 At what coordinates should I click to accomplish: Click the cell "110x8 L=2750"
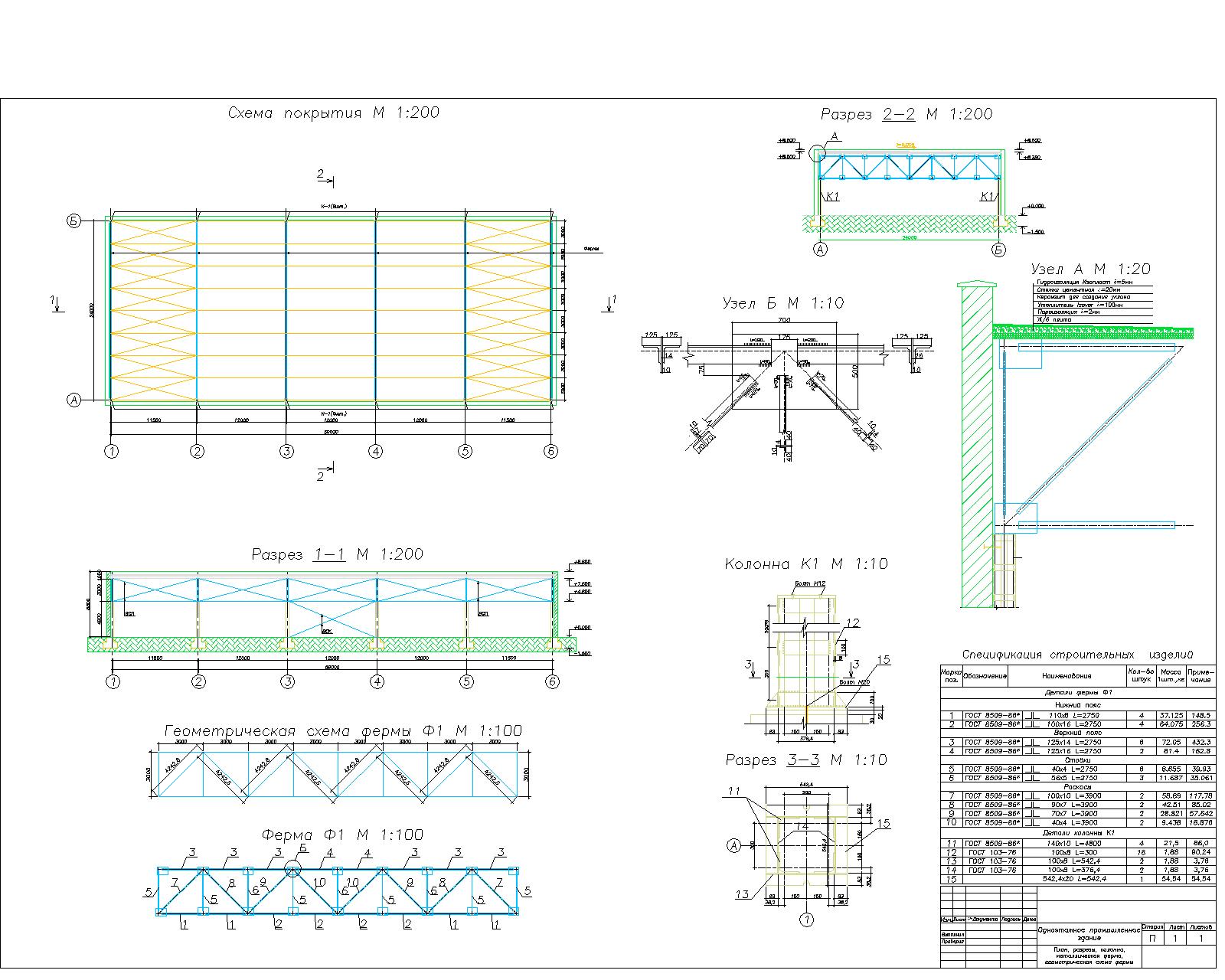pyautogui.click(x=1074, y=715)
